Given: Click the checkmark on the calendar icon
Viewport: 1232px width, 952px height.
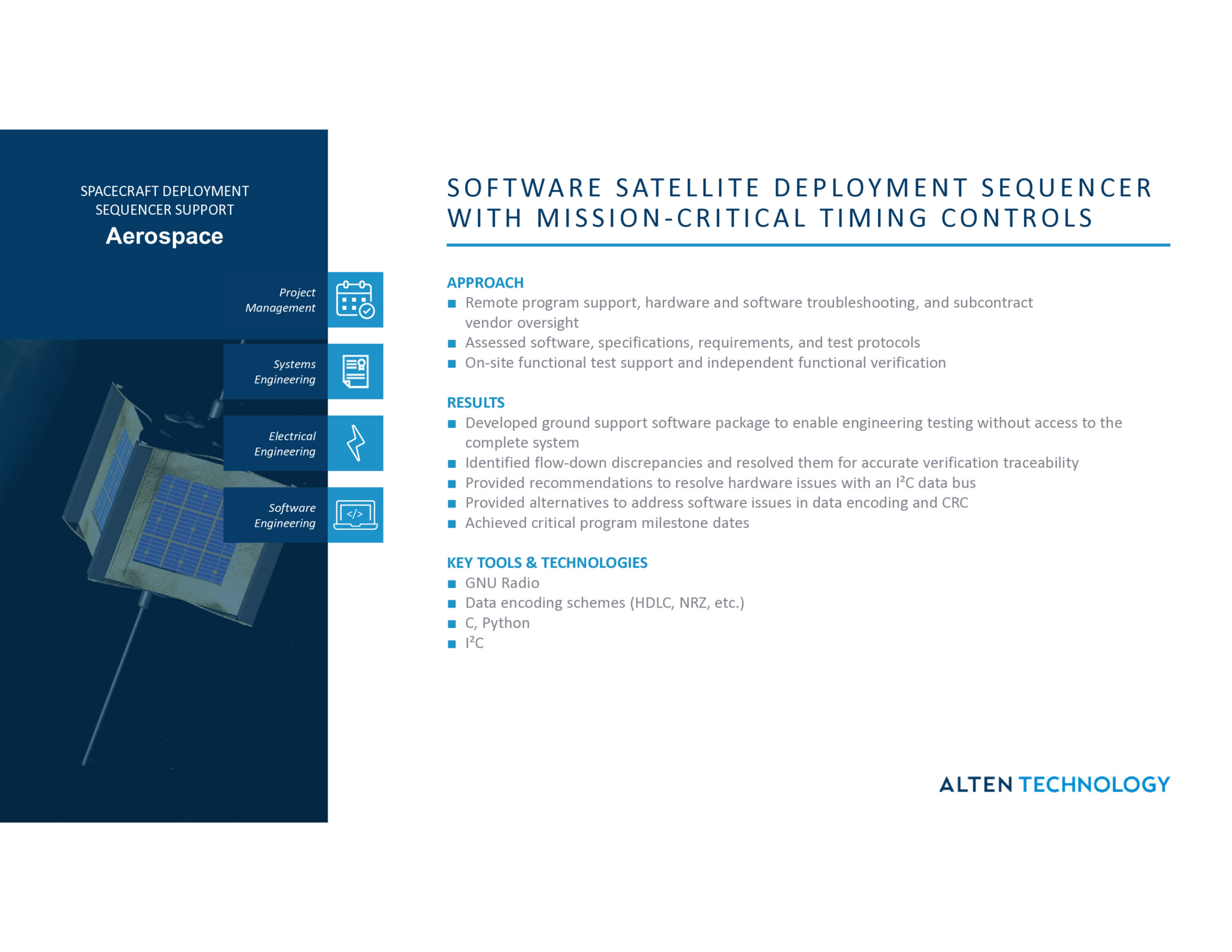Looking at the screenshot, I should 367,311.
